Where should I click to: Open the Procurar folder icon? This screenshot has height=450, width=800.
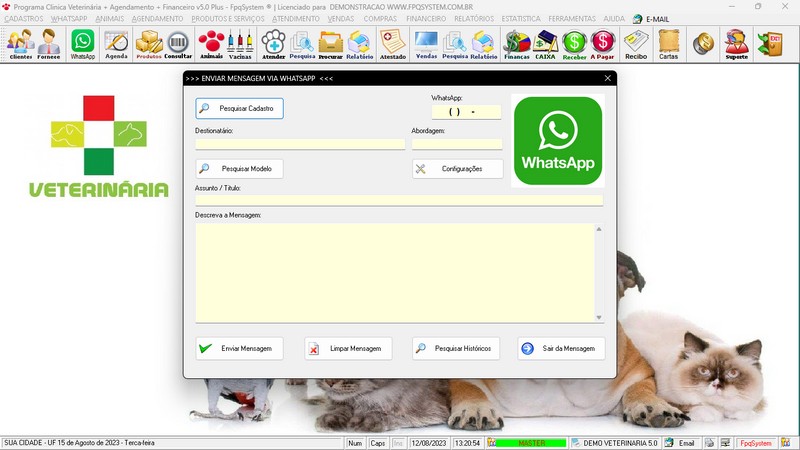click(x=331, y=44)
